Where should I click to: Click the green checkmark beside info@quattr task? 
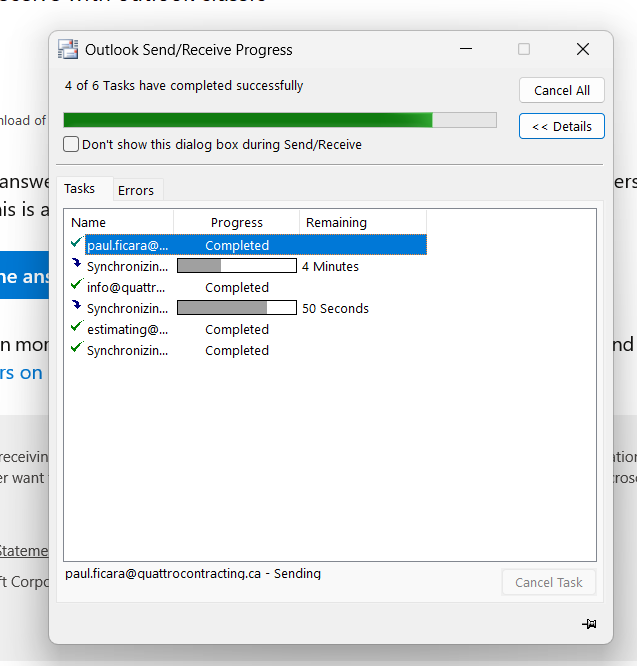pos(77,285)
